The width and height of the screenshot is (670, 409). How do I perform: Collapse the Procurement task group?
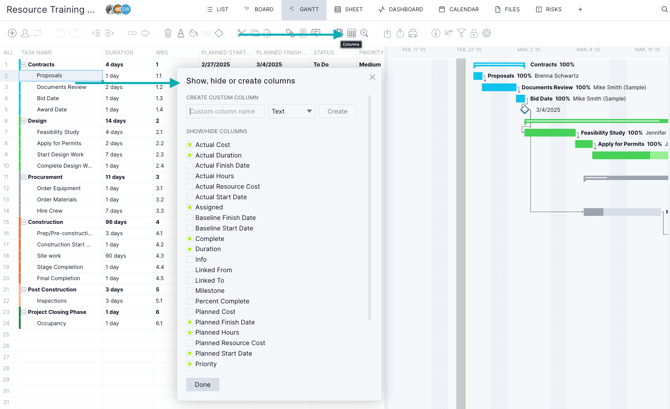(24, 177)
